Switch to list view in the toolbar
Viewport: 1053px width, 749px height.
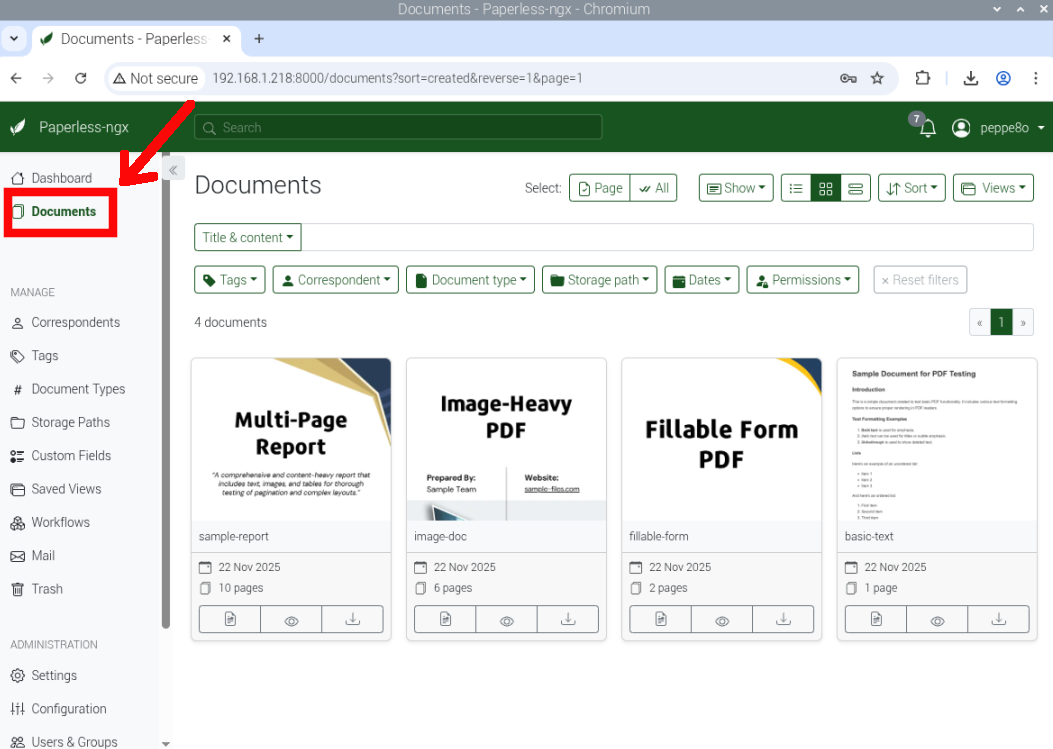tap(796, 187)
